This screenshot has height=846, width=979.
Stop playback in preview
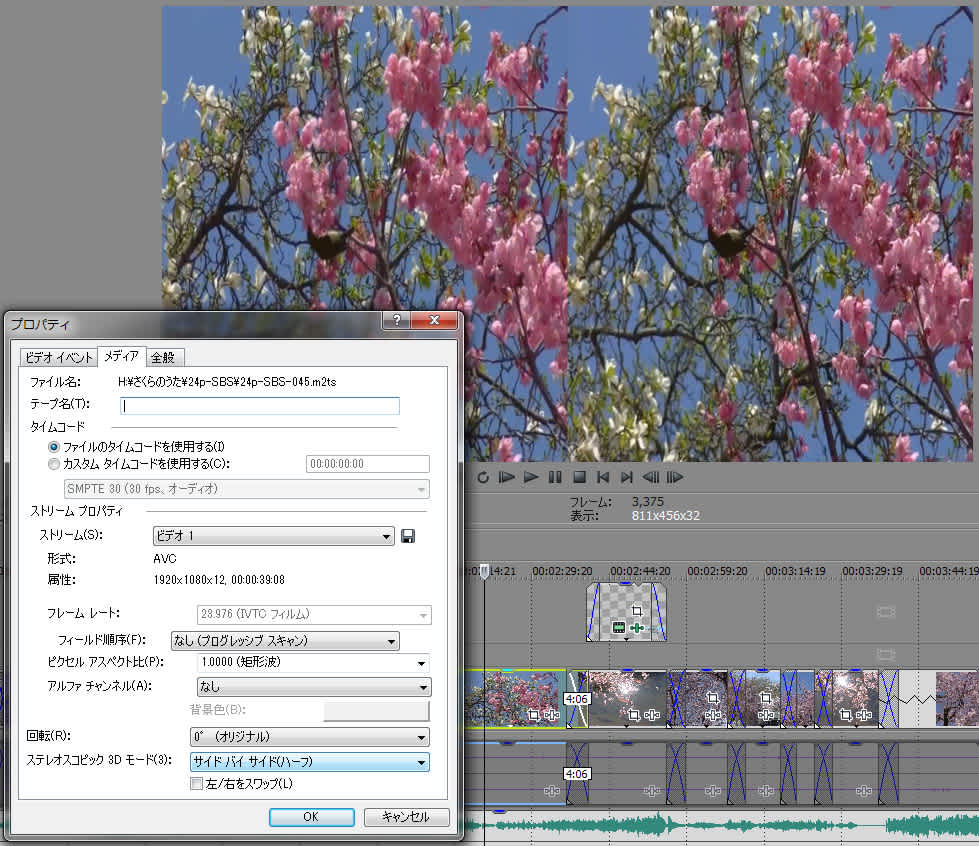[x=579, y=477]
